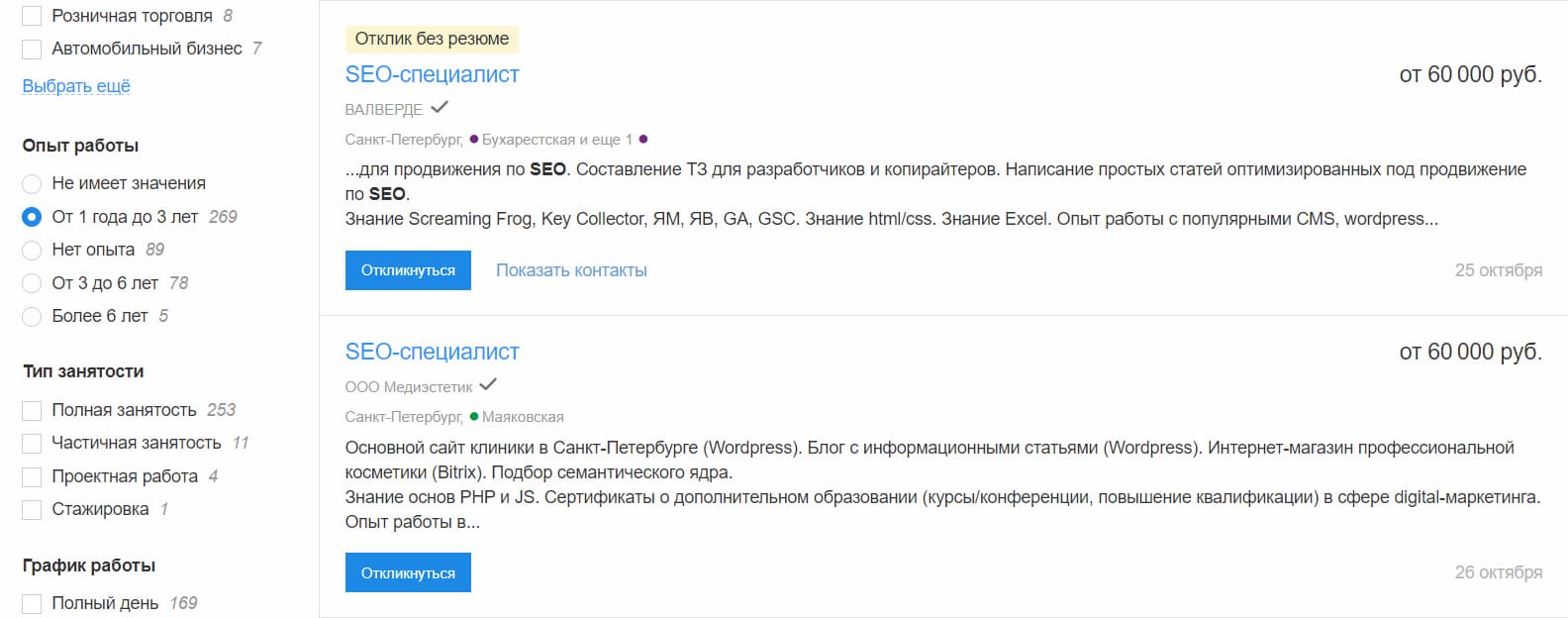Select the Нет опыта radio button
Screen dimensions: 1568x618
click(x=31, y=250)
